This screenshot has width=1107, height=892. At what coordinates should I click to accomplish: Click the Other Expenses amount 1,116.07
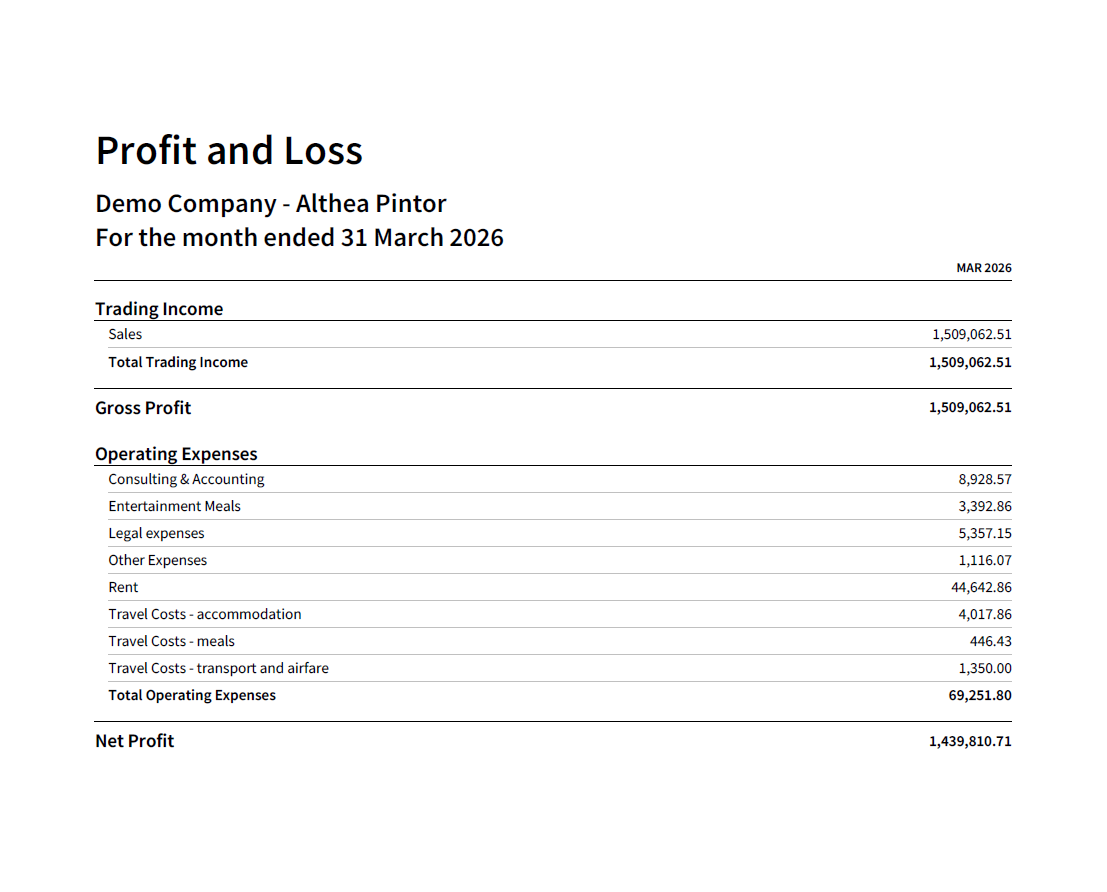pyautogui.click(x=985, y=560)
